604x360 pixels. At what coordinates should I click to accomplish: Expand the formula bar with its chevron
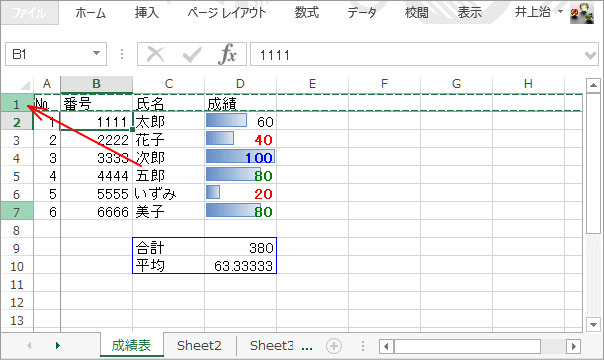tap(590, 55)
